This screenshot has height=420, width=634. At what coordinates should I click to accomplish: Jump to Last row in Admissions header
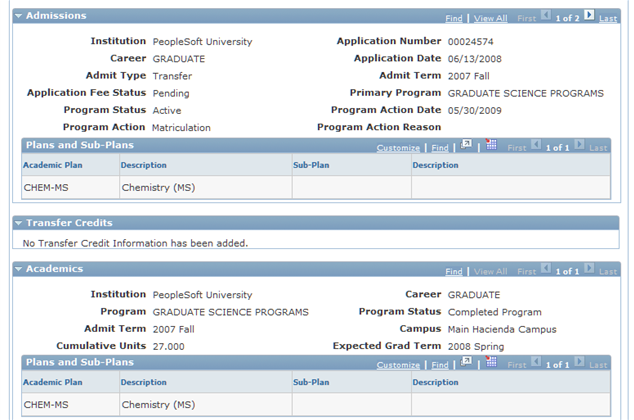608,18
